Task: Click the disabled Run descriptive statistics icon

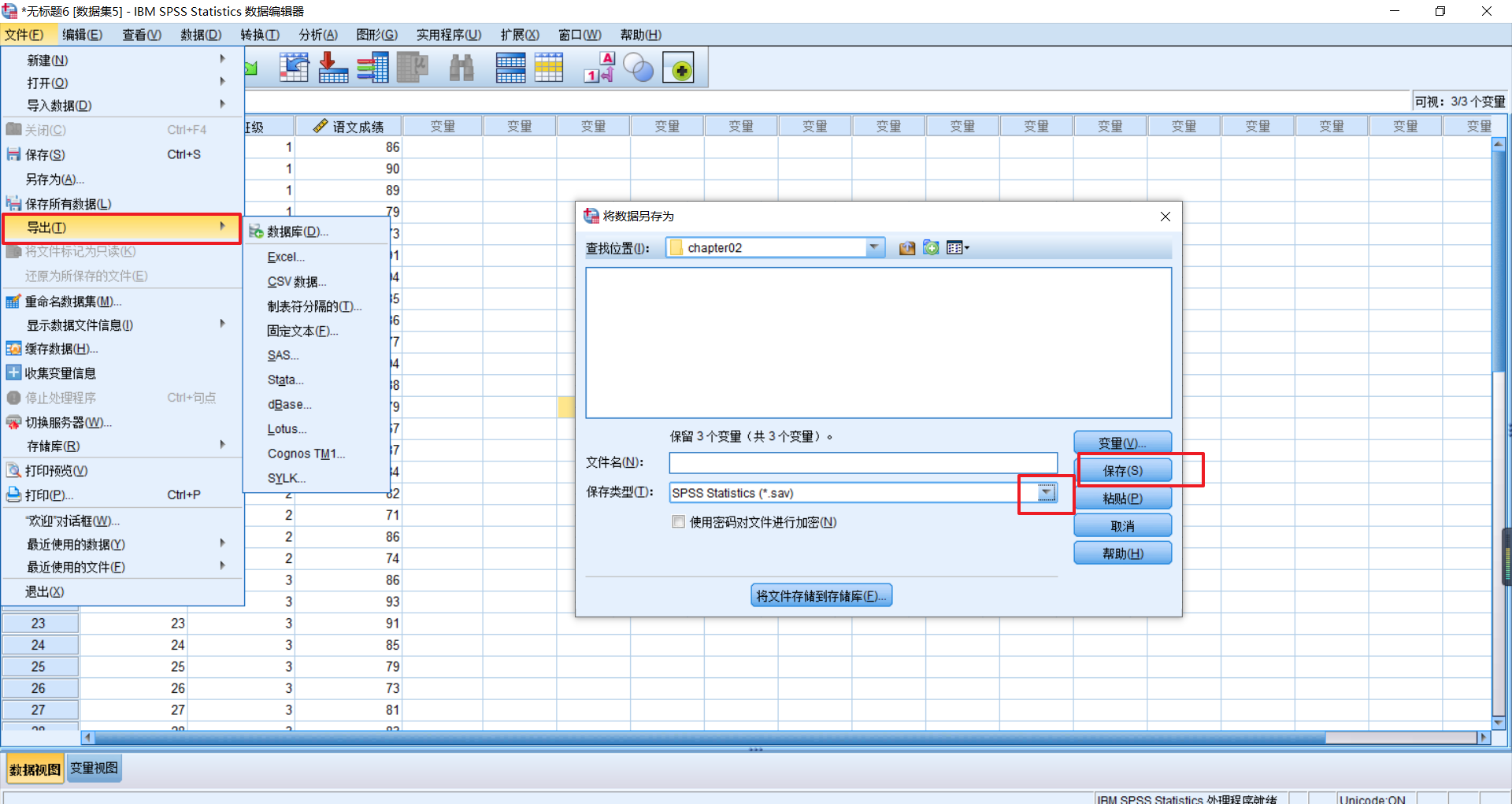Action: (412, 68)
